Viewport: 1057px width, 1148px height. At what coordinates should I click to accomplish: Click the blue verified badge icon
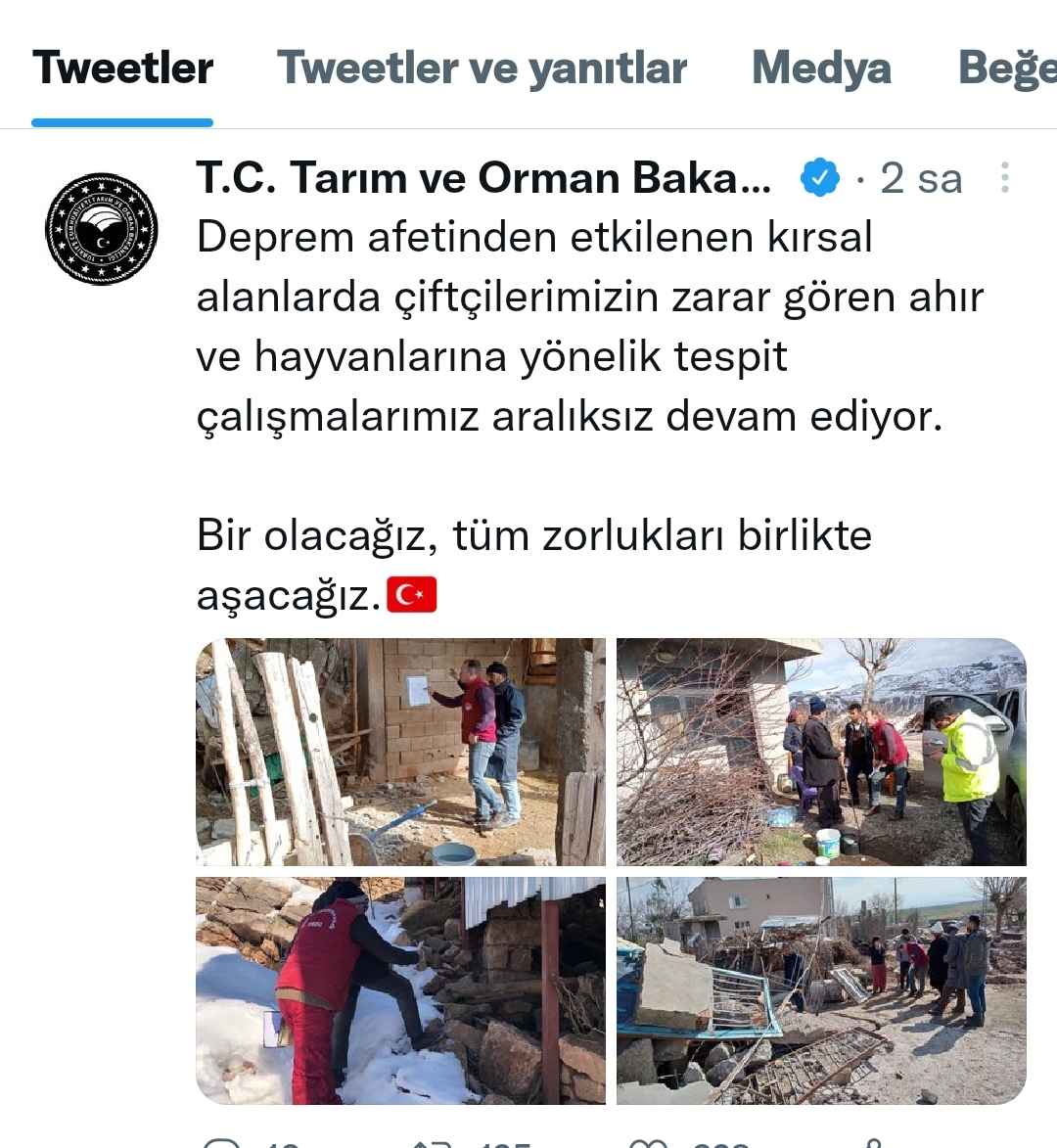(819, 178)
